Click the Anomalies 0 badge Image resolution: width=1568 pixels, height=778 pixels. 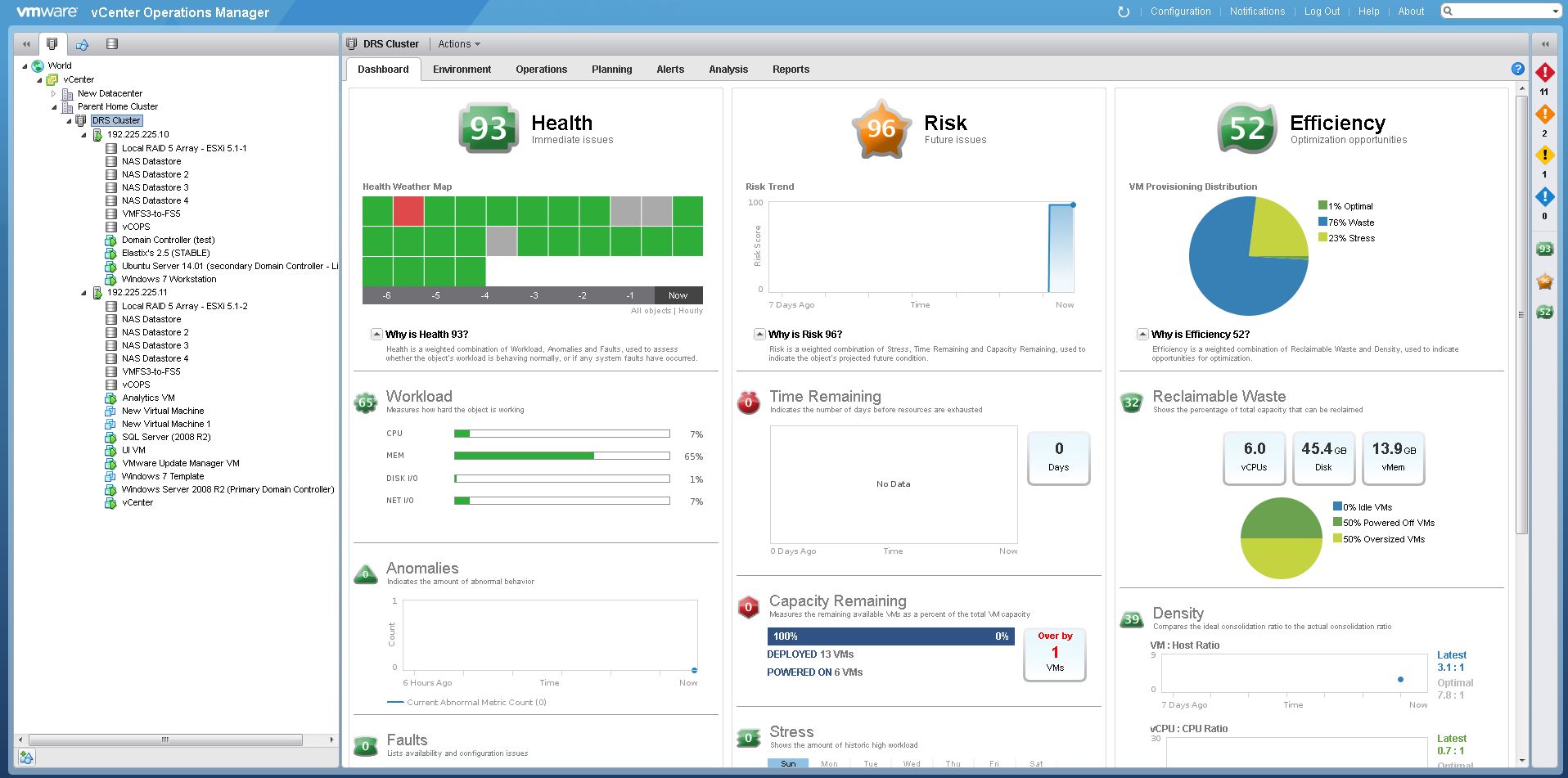pyautogui.click(x=366, y=574)
